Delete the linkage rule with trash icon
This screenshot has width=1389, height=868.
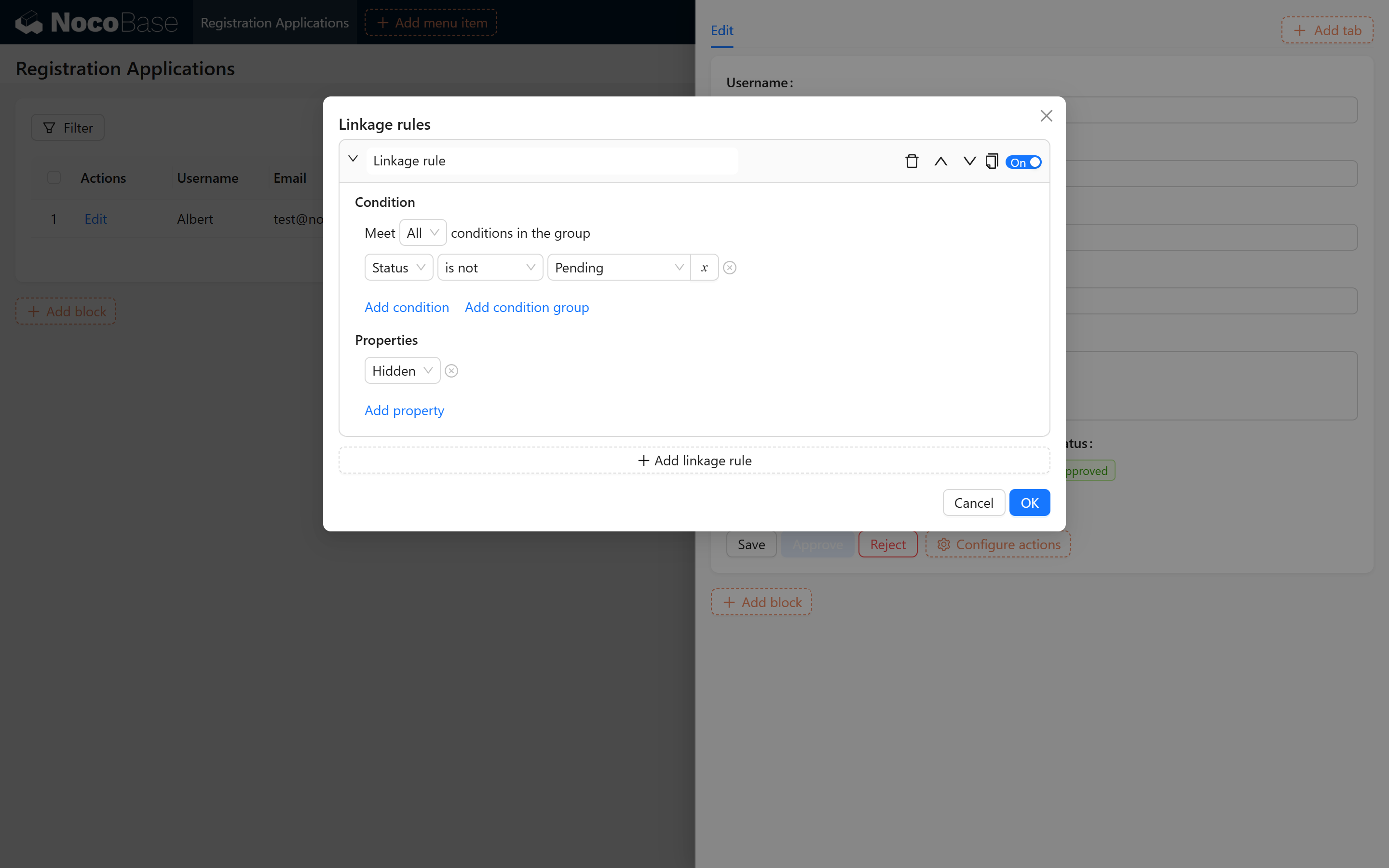coord(912,162)
